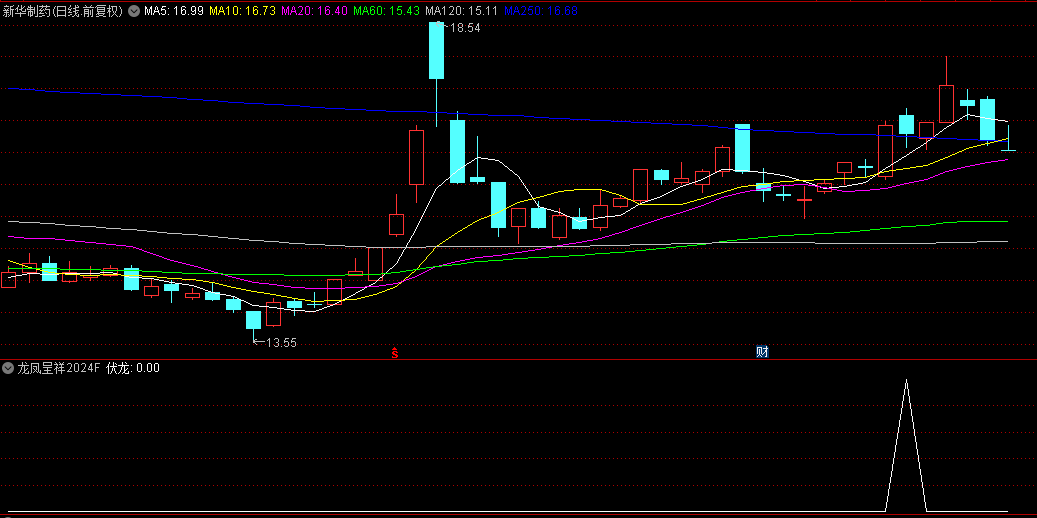Select the MA60: 15.43 label

(387, 11)
